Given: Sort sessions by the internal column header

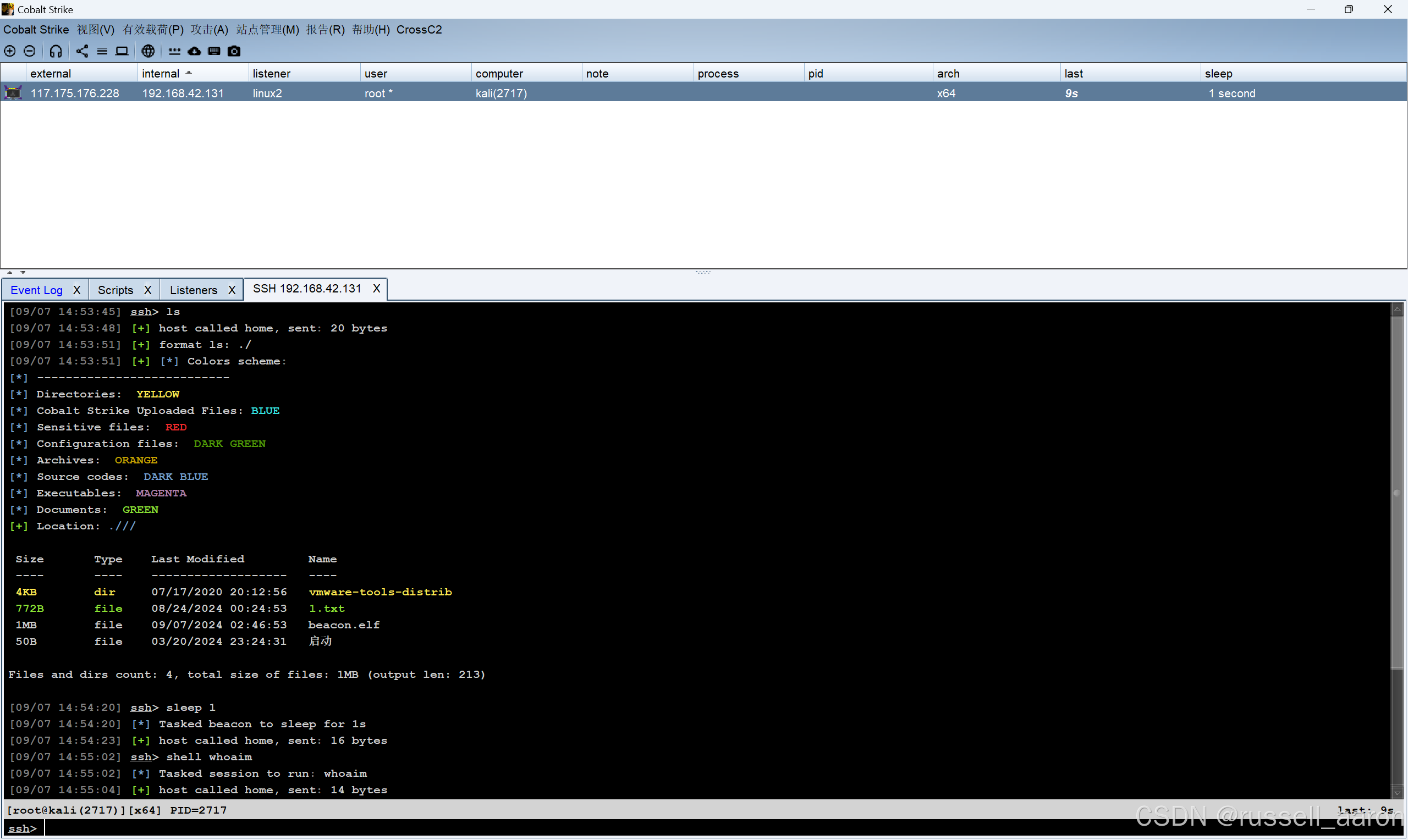Looking at the screenshot, I should click(161, 74).
